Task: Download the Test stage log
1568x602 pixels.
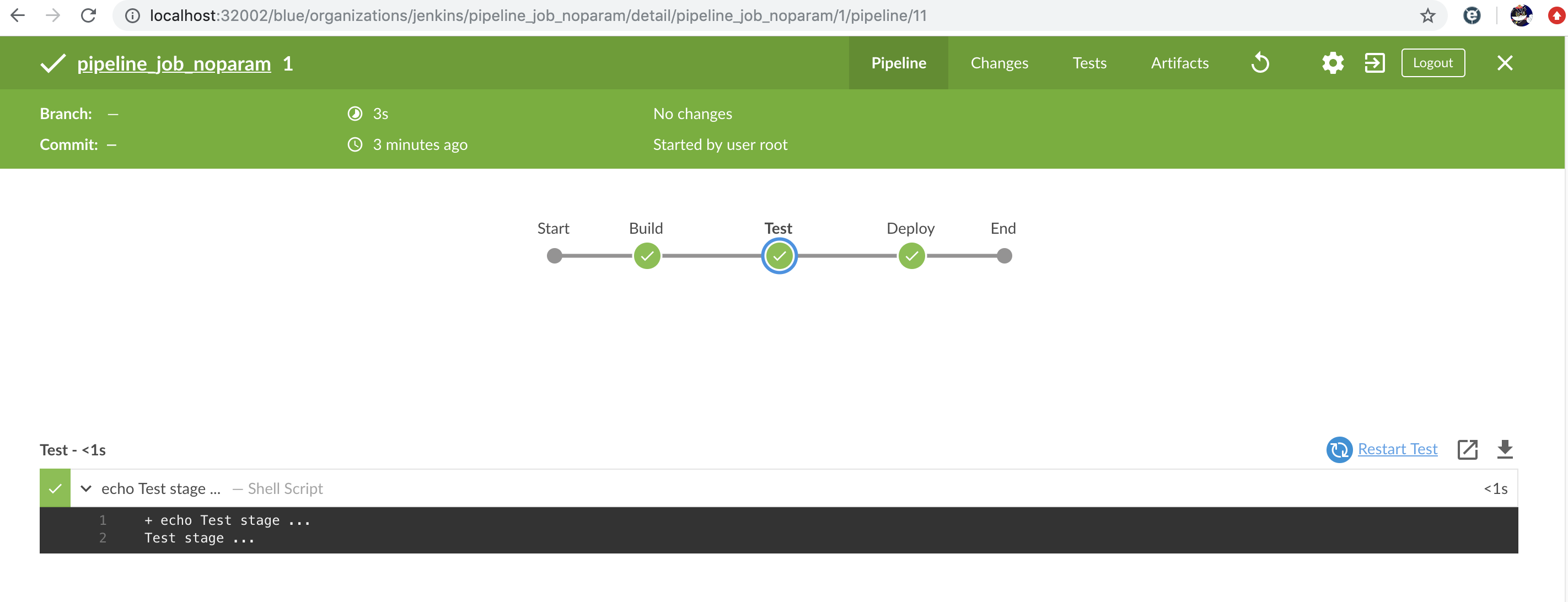Action: (1504, 450)
